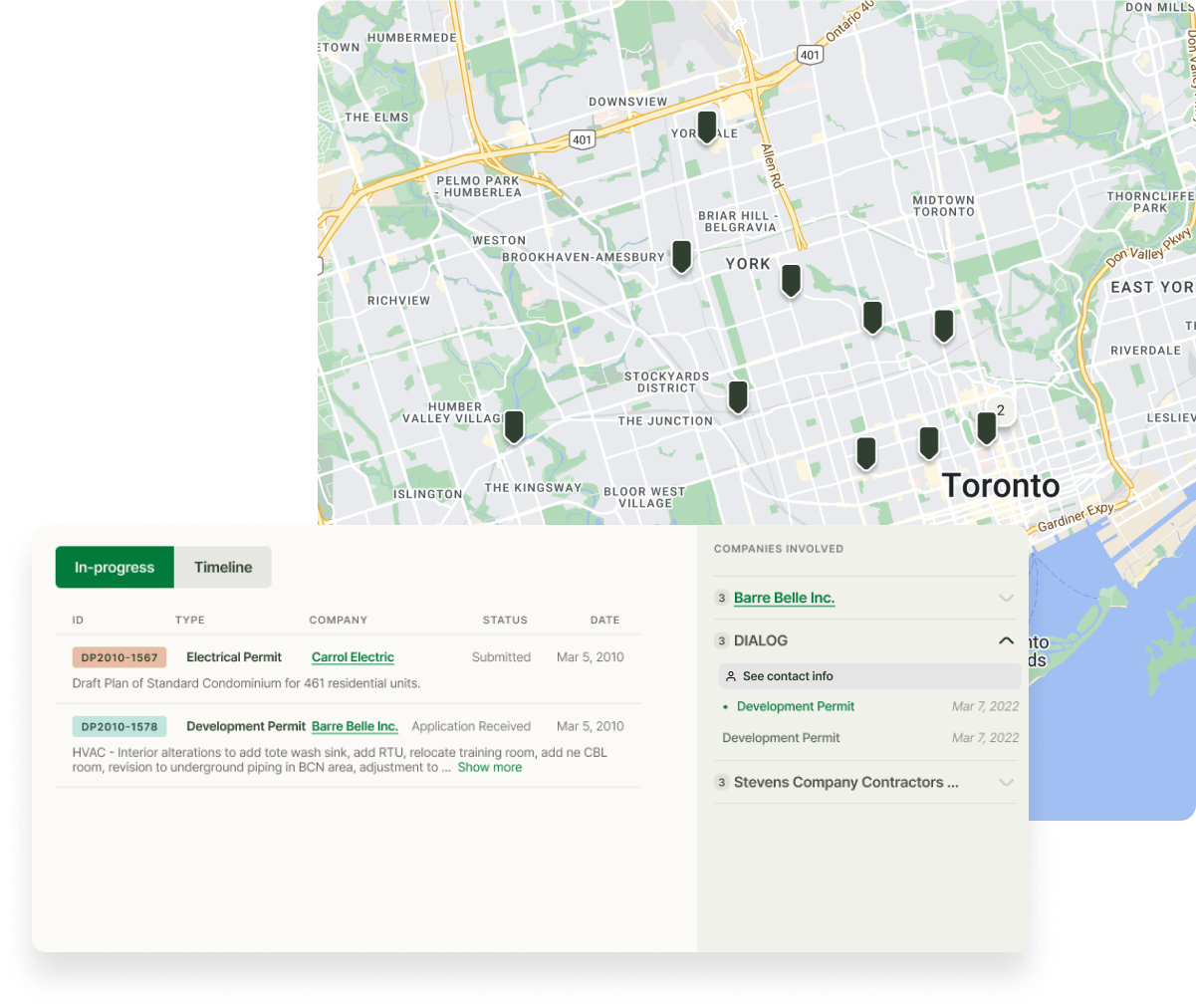Click the count badge 3 next to DIALOG
The image size is (1196, 1008).
pyautogui.click(x=722, y=640)
